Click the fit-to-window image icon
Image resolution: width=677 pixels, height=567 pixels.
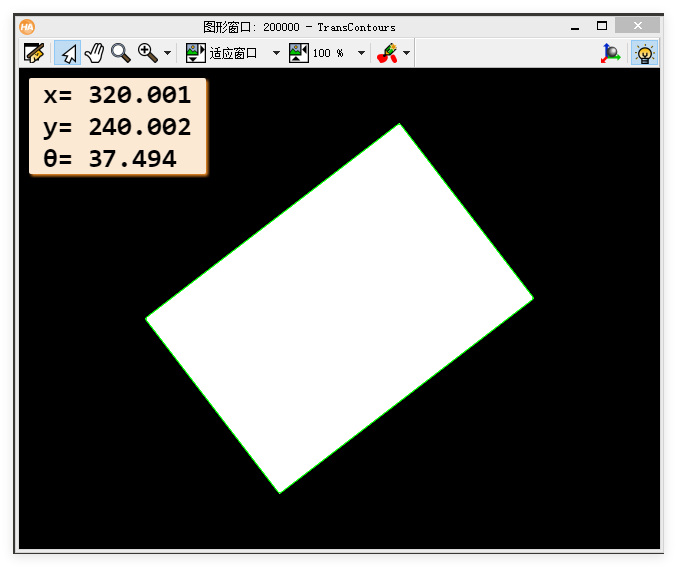tap(196, 53)
